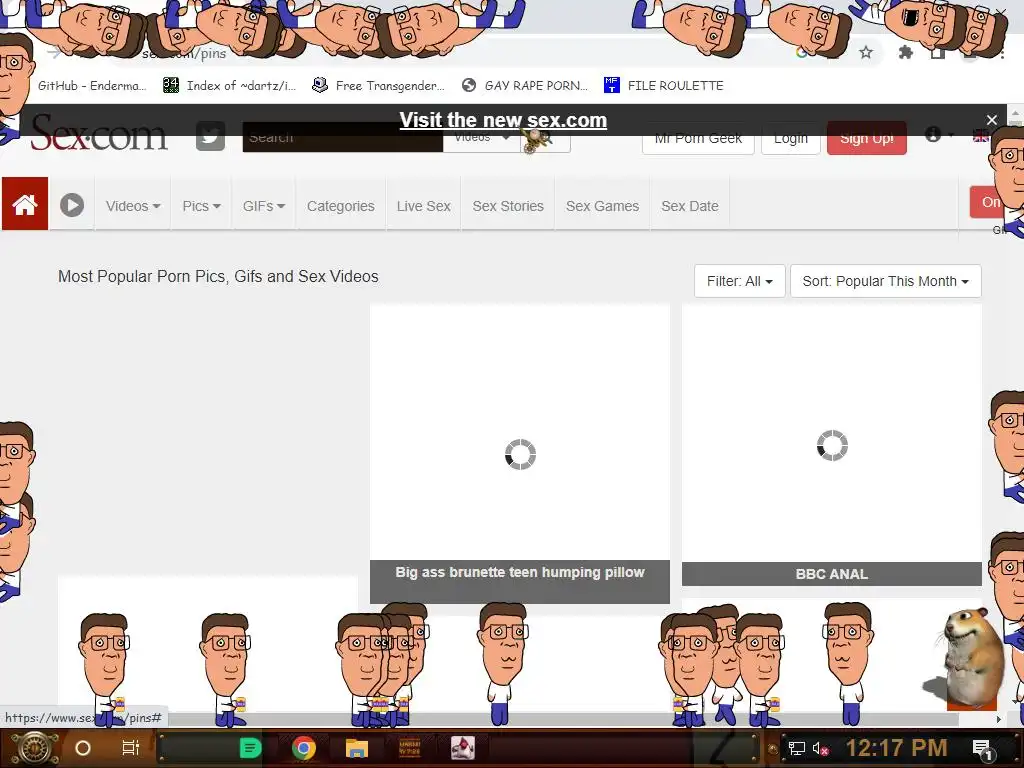Select Sex Stories in navigation bar
Viewport: 1024px width, 768px height.
coord(508,206)
